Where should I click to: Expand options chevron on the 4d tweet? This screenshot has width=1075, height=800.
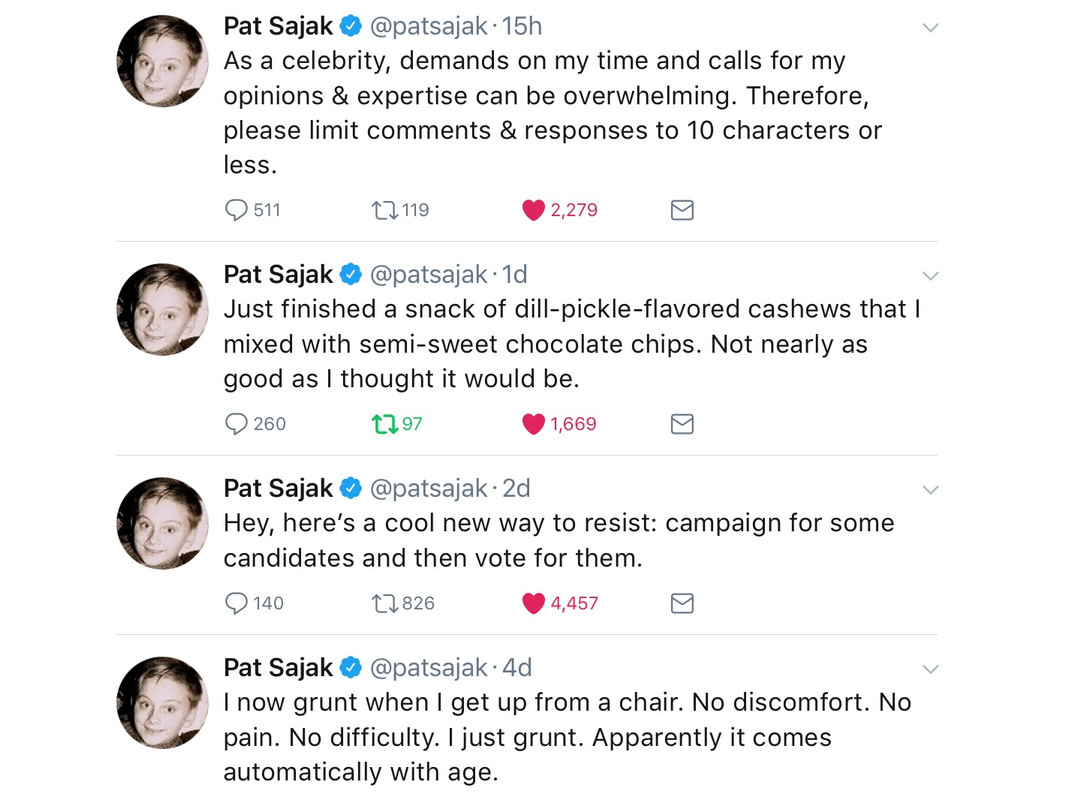(x=930, y=669)
